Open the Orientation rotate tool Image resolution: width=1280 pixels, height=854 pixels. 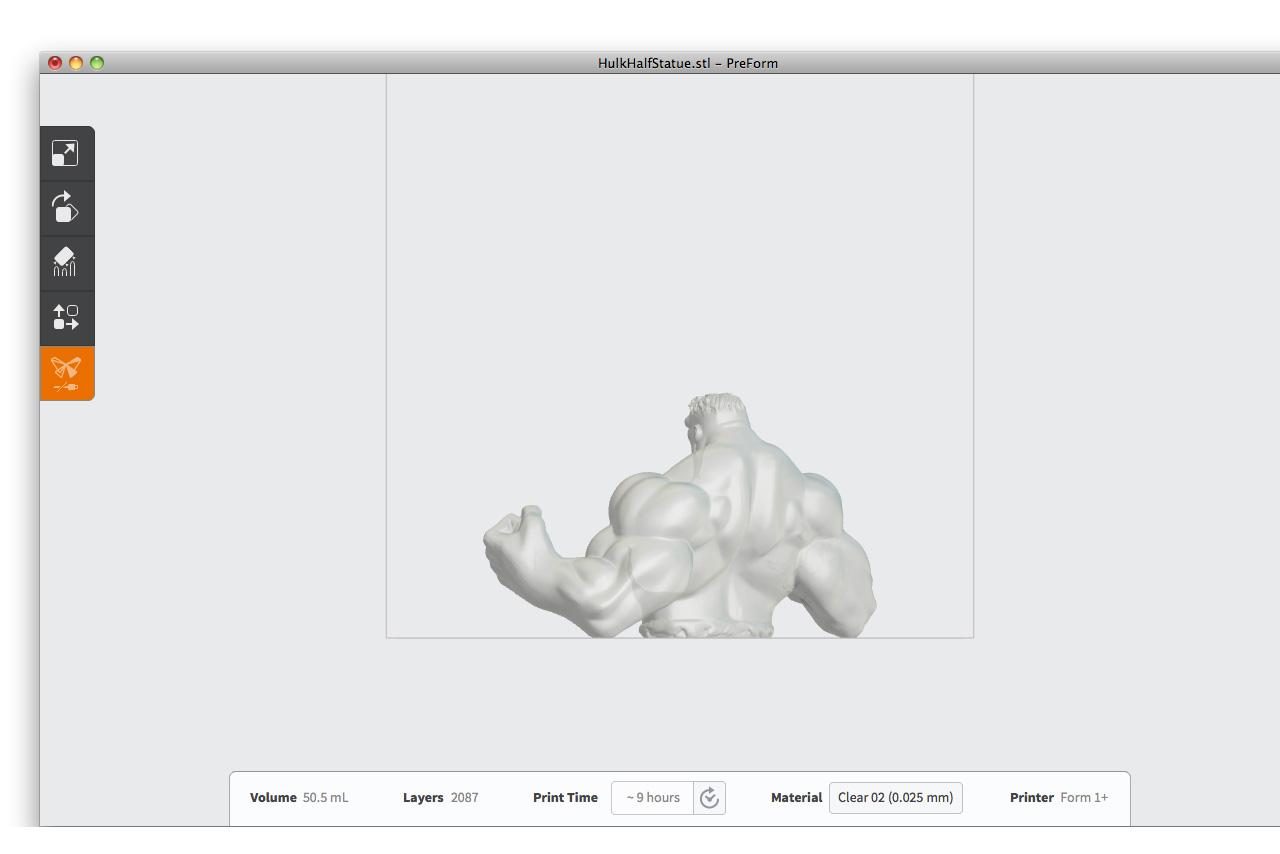coord(66,208)
